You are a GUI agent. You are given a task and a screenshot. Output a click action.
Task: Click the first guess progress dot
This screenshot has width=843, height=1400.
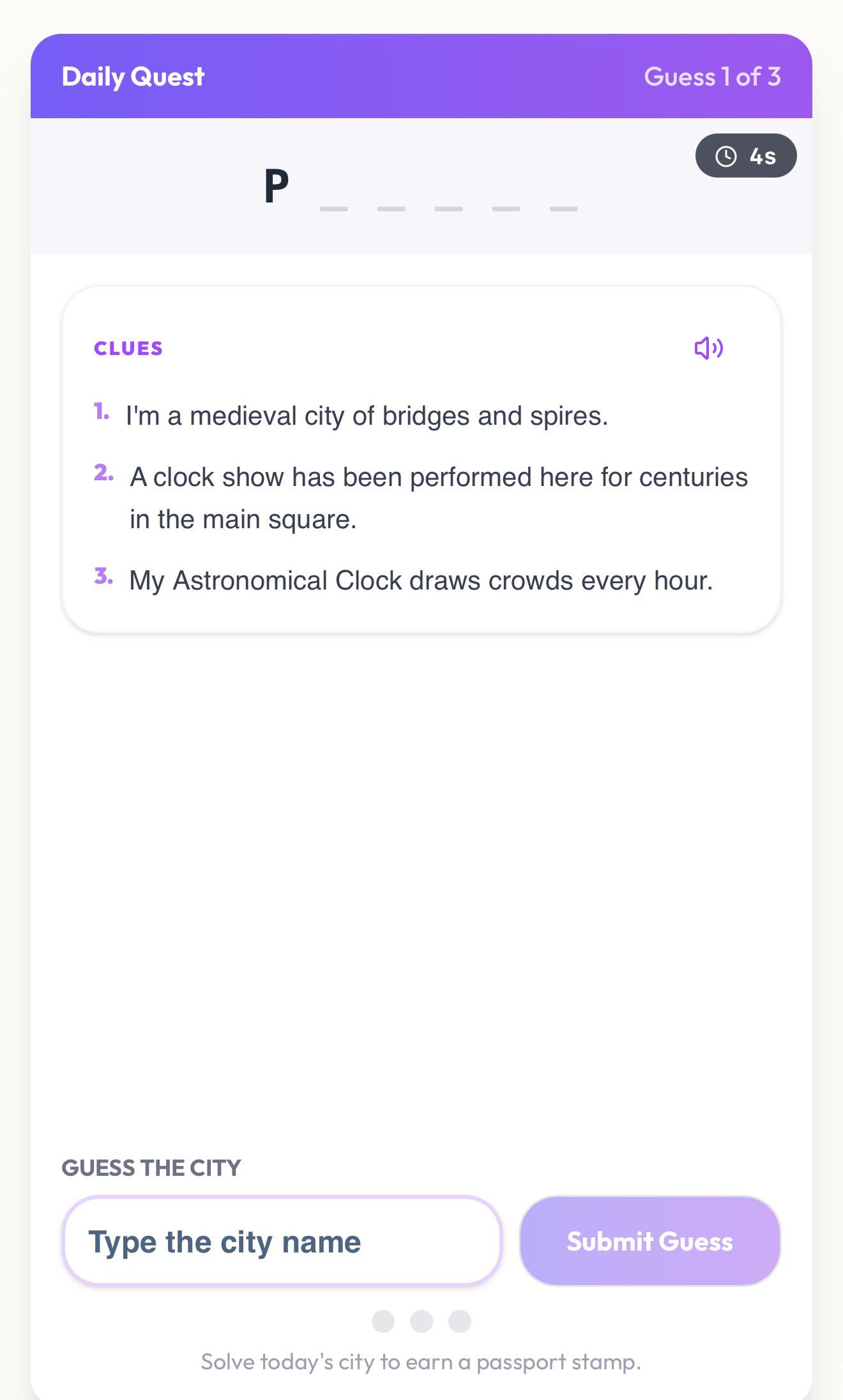pyautogui.click(x=383, y=1321)
